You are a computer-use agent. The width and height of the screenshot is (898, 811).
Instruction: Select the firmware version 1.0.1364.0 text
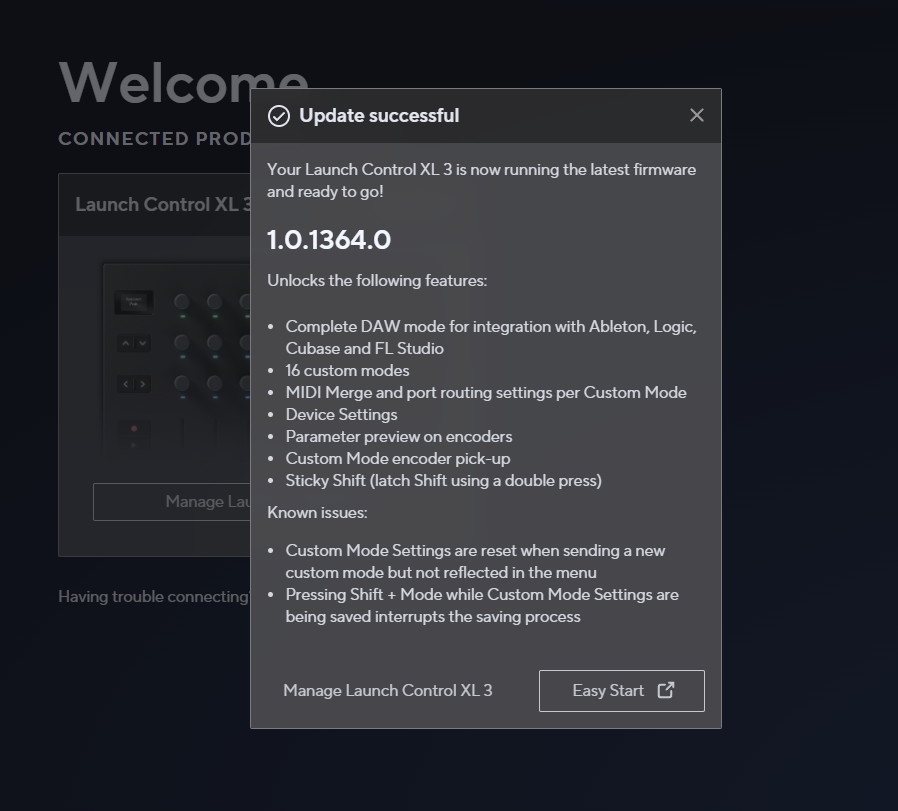pos(329,240)
